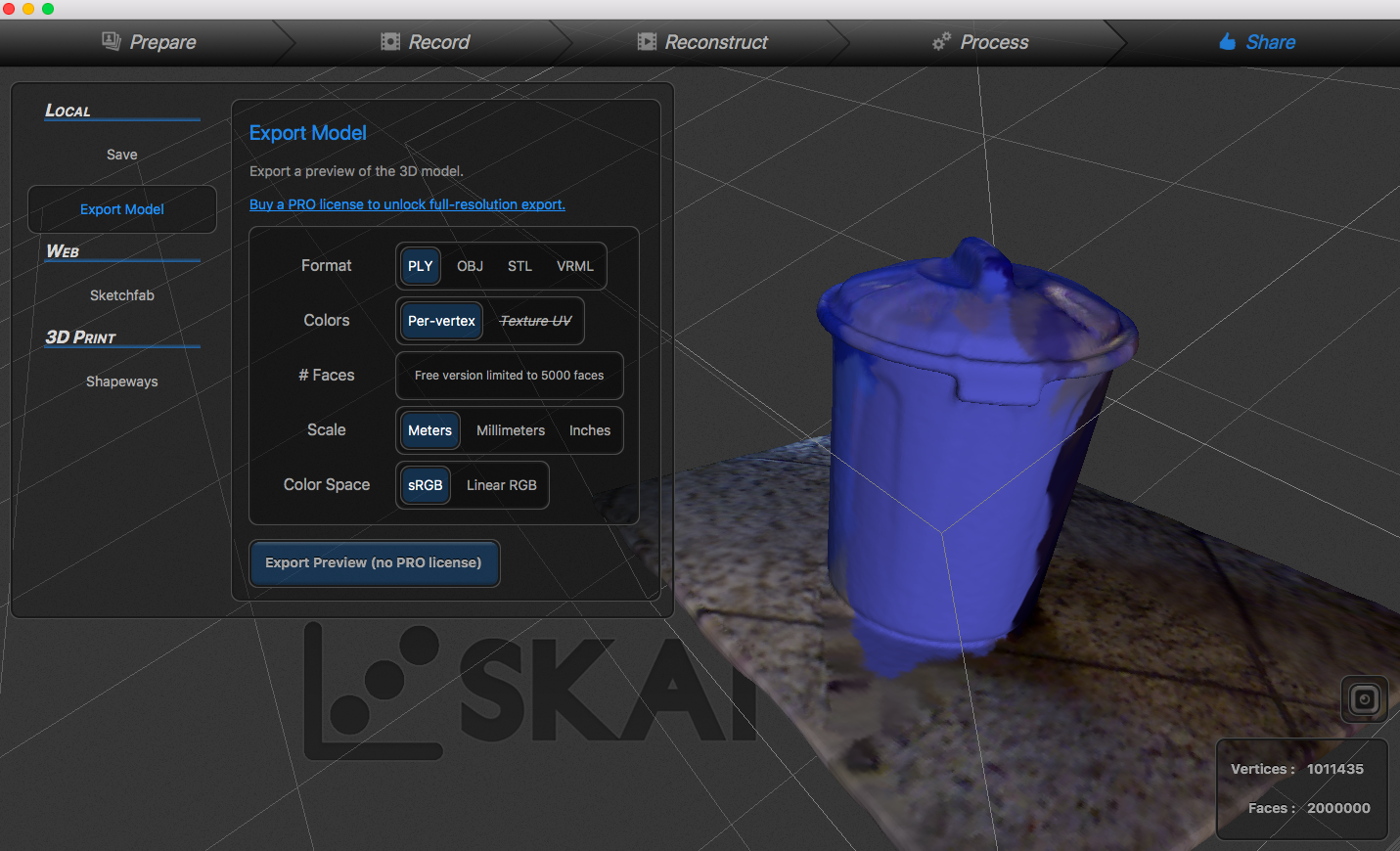Set scale to Millimeters
This screenshot has width=1400, height=851.
(511, 430)
